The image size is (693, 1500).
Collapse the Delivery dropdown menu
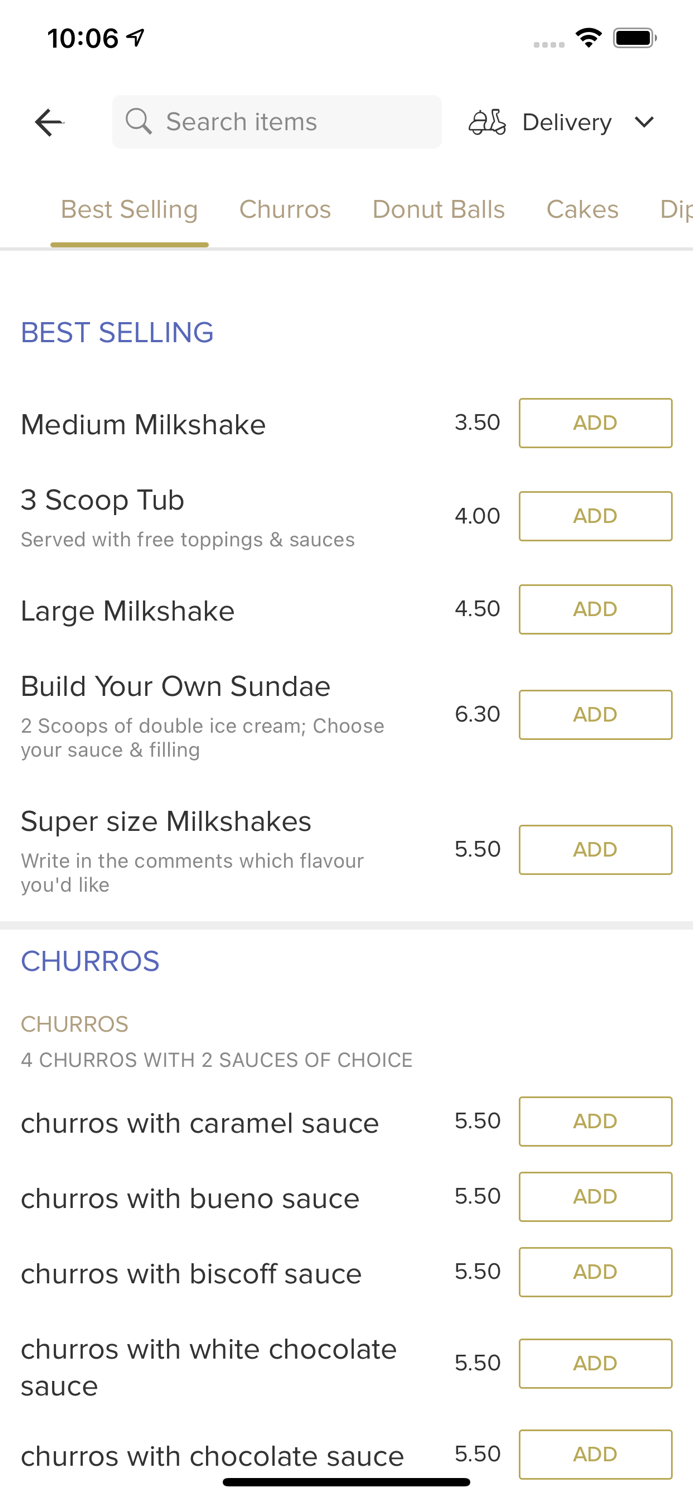645,122
